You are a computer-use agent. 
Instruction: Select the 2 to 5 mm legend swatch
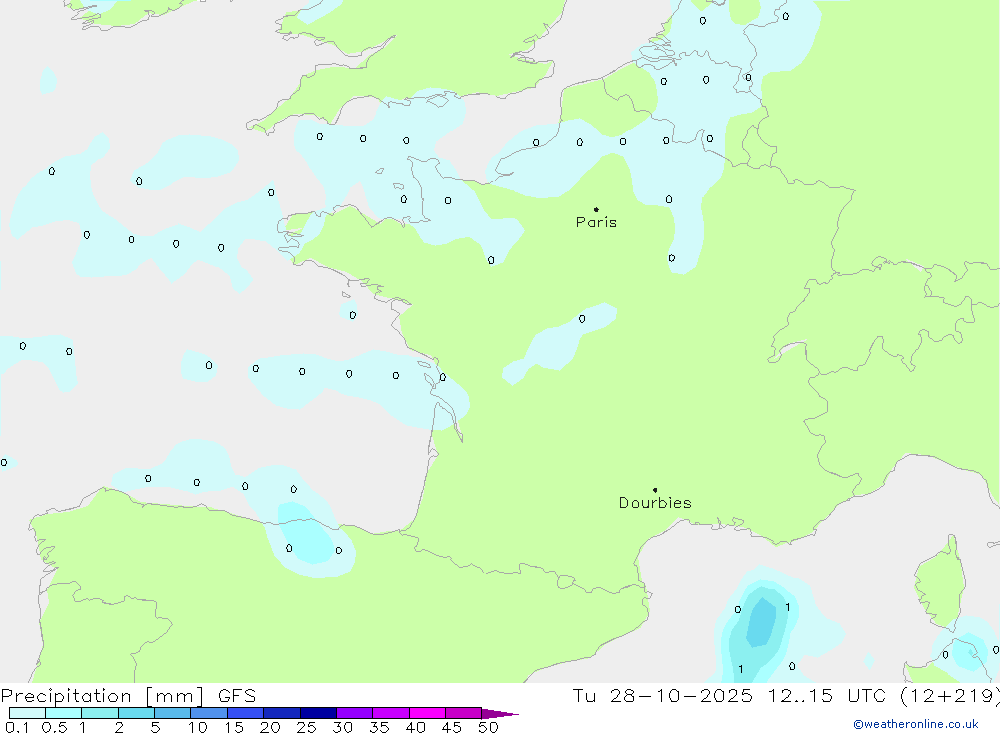(136, 713)
